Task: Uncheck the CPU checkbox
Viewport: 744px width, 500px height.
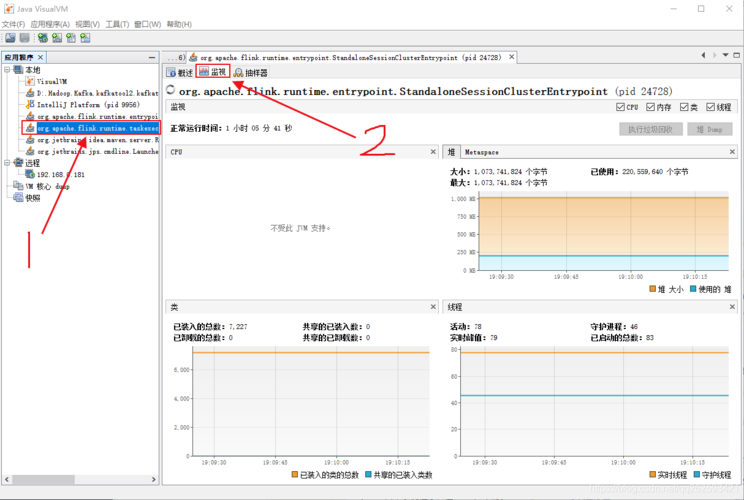Action: point(620,107)
